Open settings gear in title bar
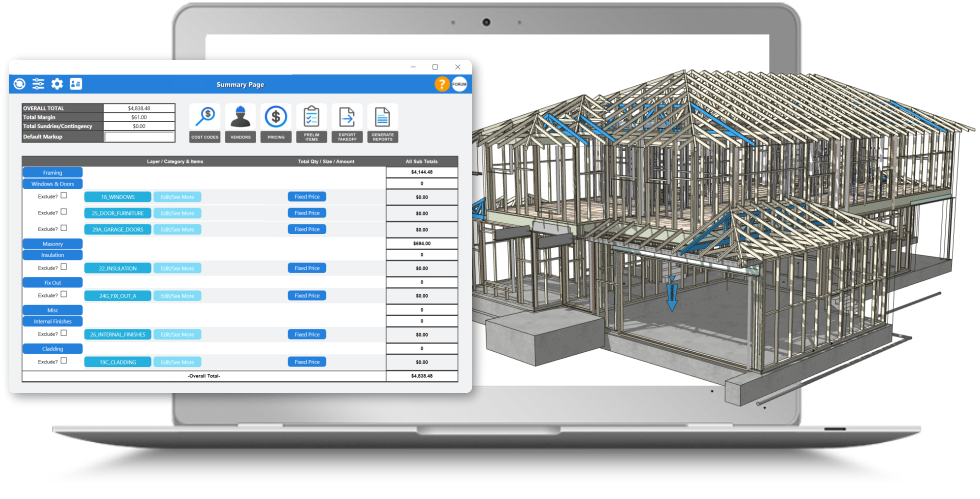The image size is (980, 499). pos(57,84)
